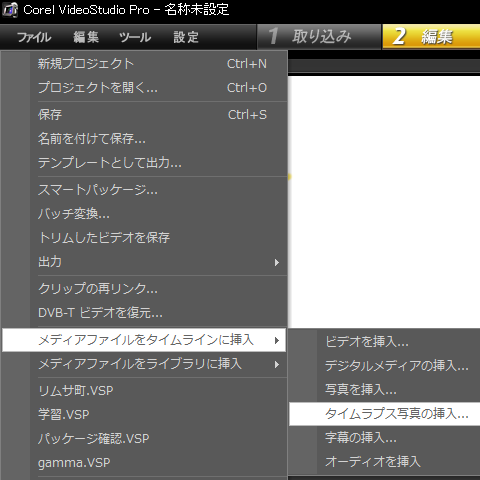Choose ビデオを挿入… in submenu
The height and width of the screenshot is (480, 480).
pos(385,342)
